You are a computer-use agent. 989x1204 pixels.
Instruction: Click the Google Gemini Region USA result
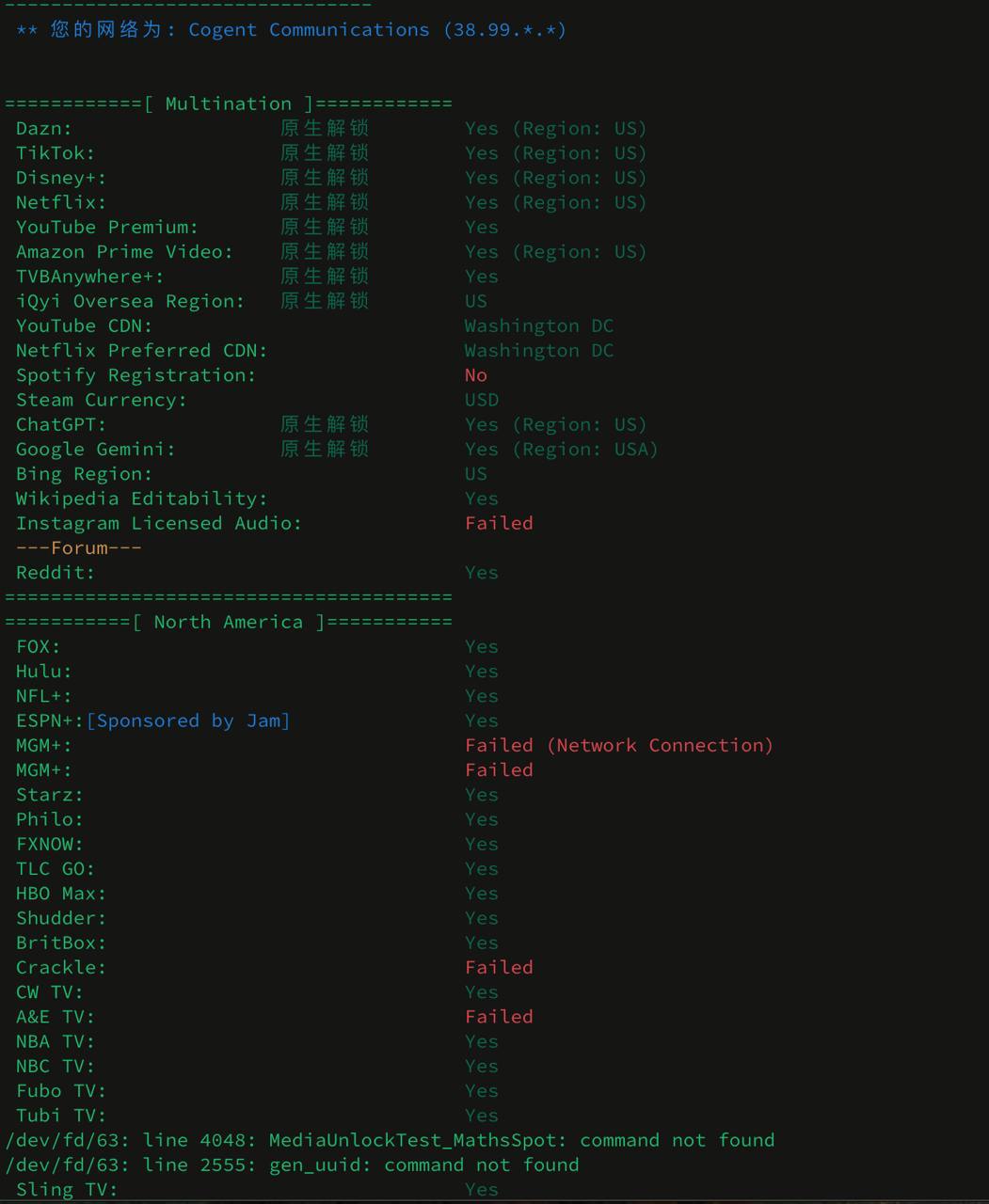coord(561,450)
